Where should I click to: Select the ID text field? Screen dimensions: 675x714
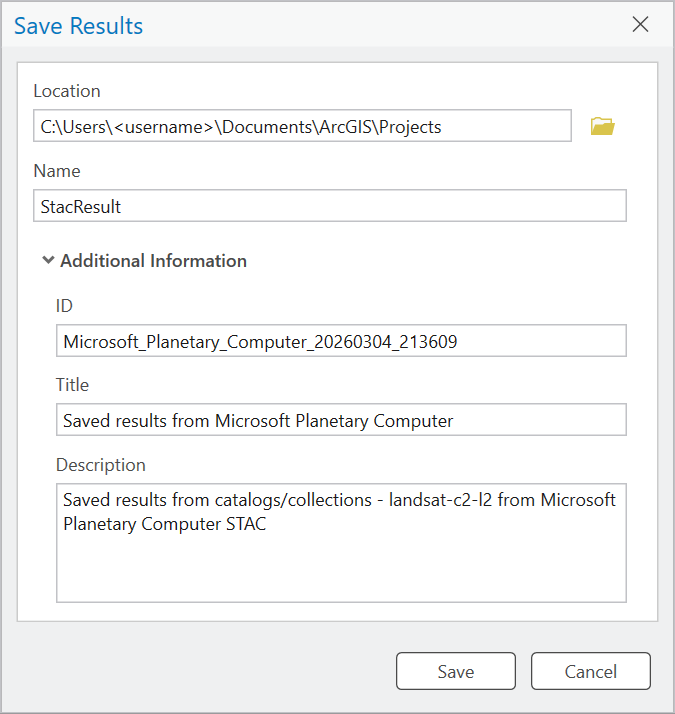coord(341,341)
